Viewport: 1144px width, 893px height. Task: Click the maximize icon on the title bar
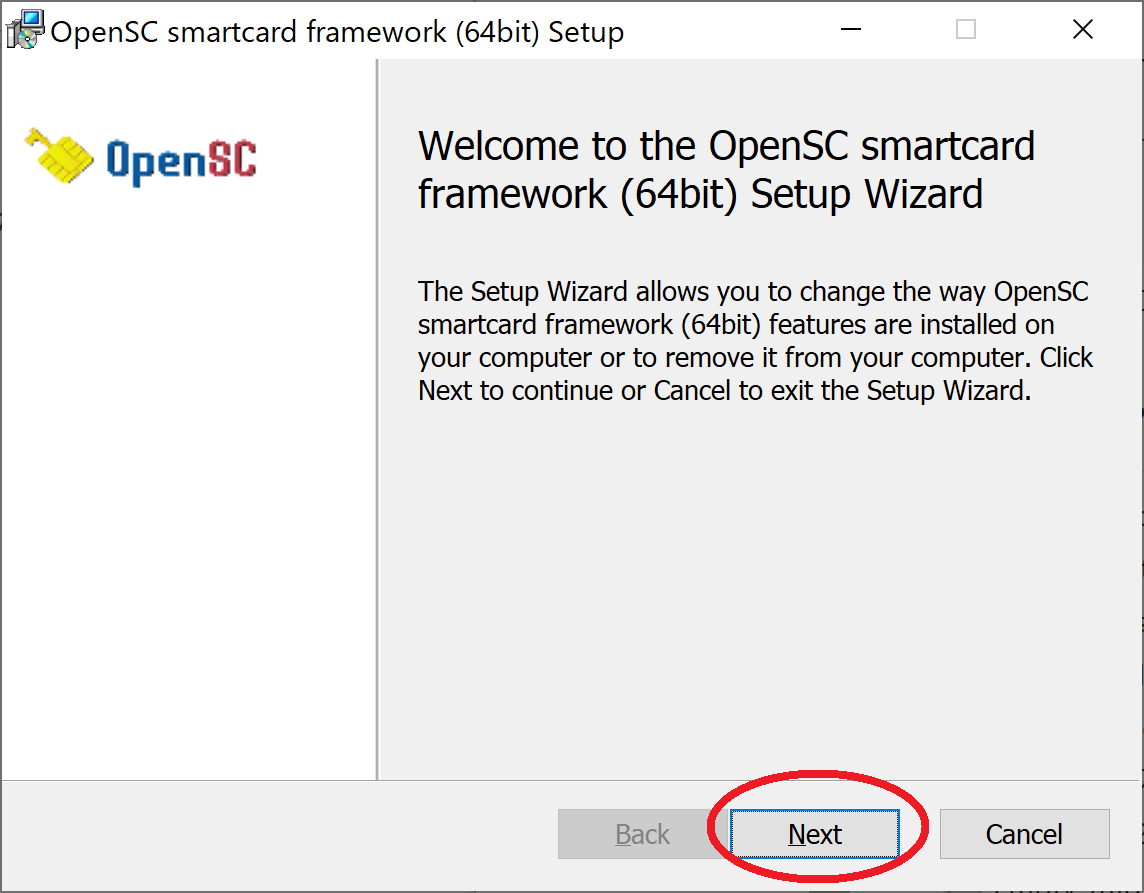[965, 30]
